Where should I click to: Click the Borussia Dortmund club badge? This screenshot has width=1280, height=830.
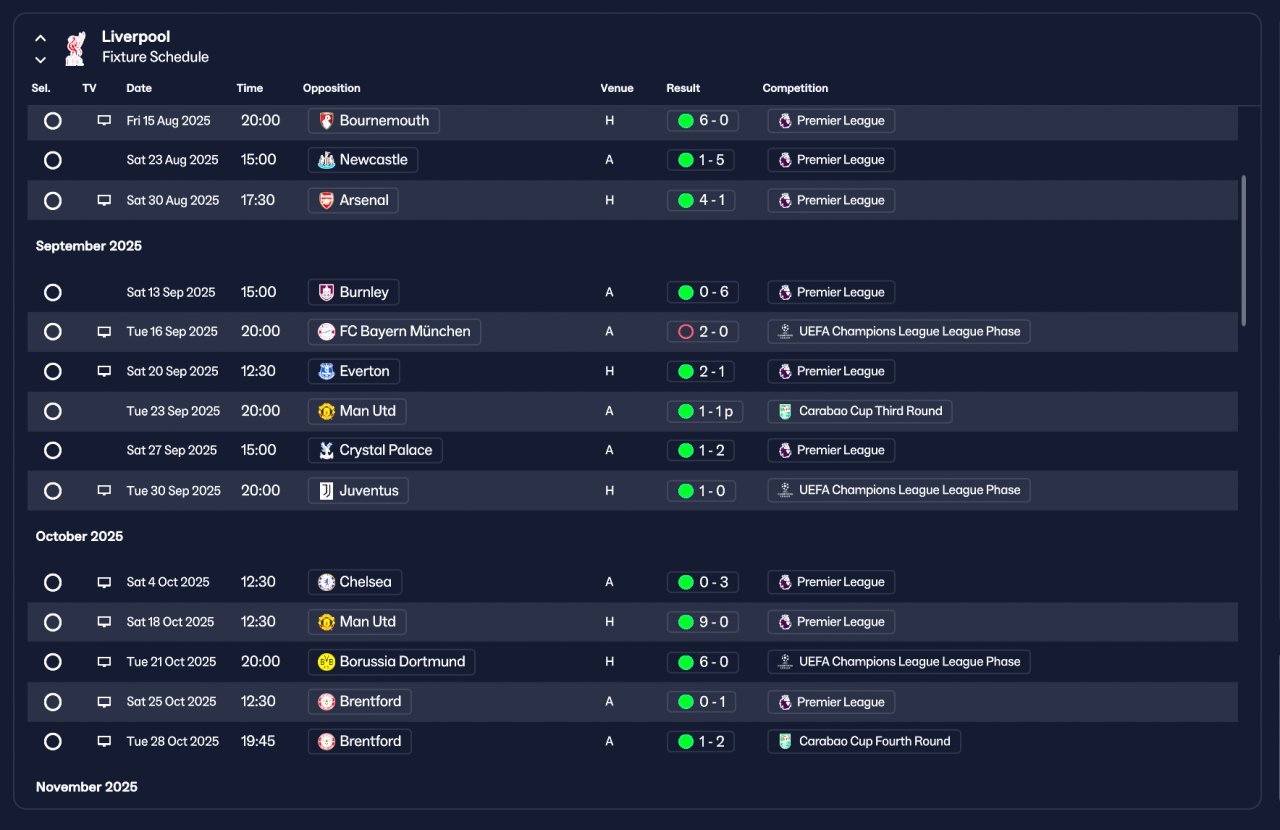326,662
